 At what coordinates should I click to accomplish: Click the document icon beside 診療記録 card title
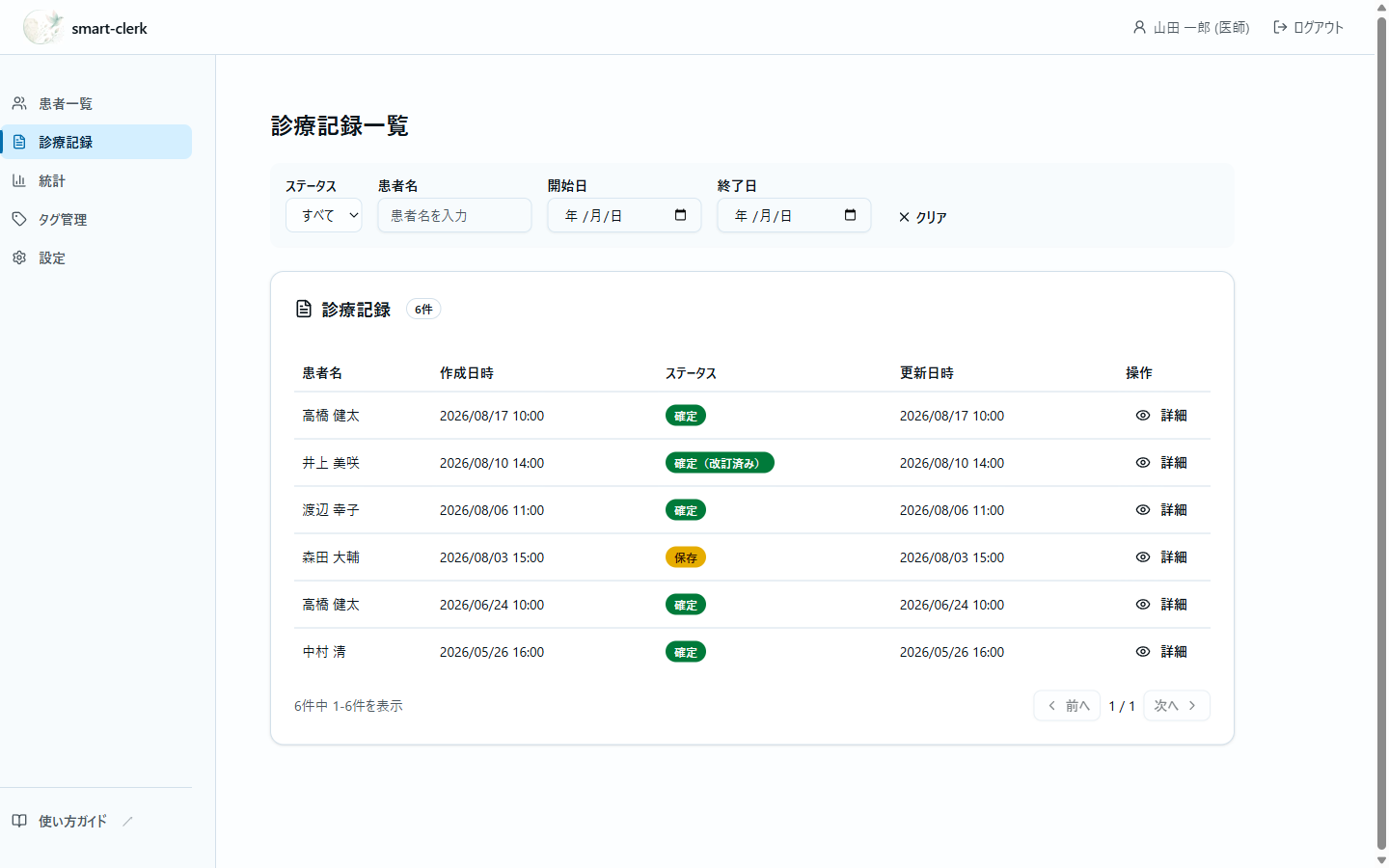click(304, 309)
